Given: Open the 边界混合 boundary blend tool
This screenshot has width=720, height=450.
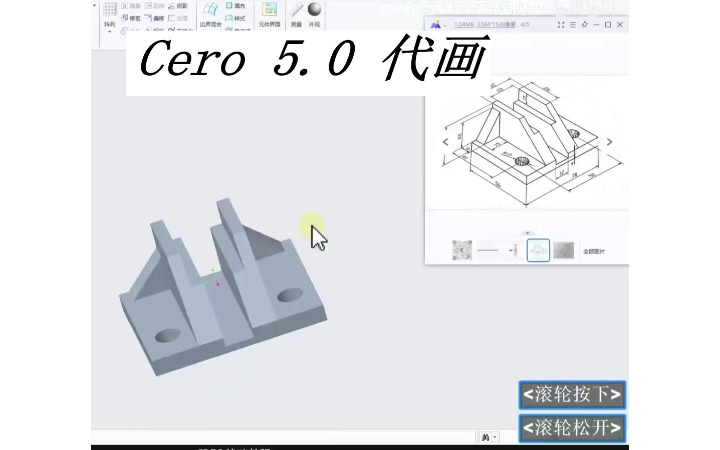Looking at the screenshot, I should pos(211,15).
